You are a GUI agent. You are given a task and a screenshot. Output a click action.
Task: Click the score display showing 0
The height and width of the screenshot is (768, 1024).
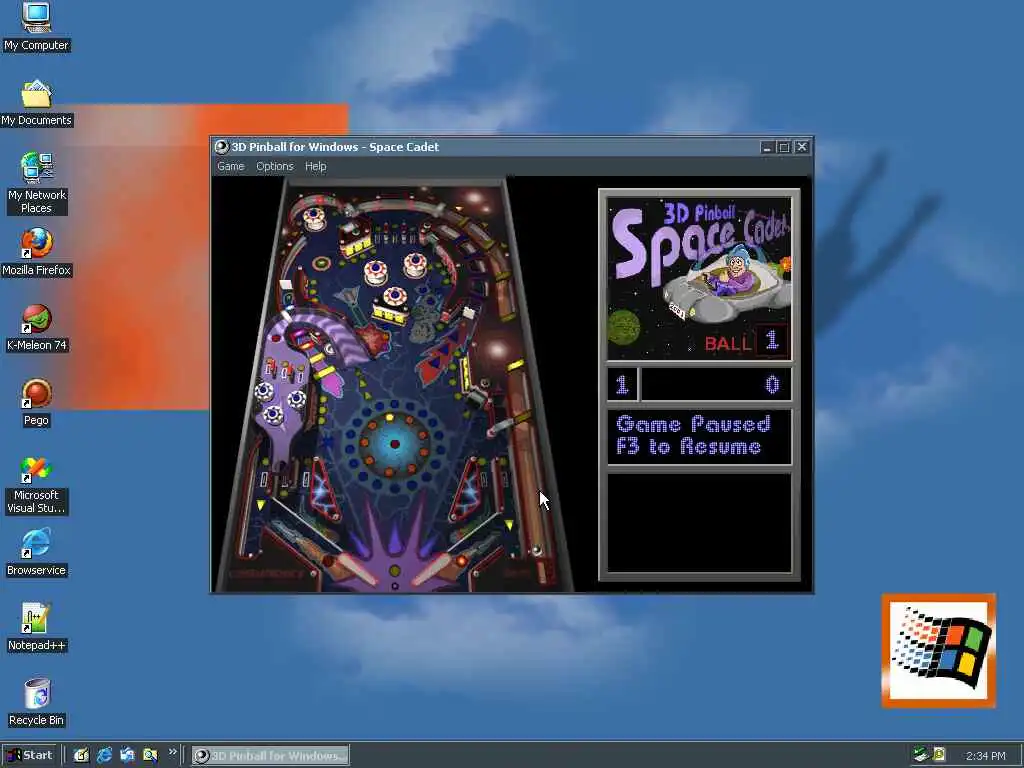point(716,385)
